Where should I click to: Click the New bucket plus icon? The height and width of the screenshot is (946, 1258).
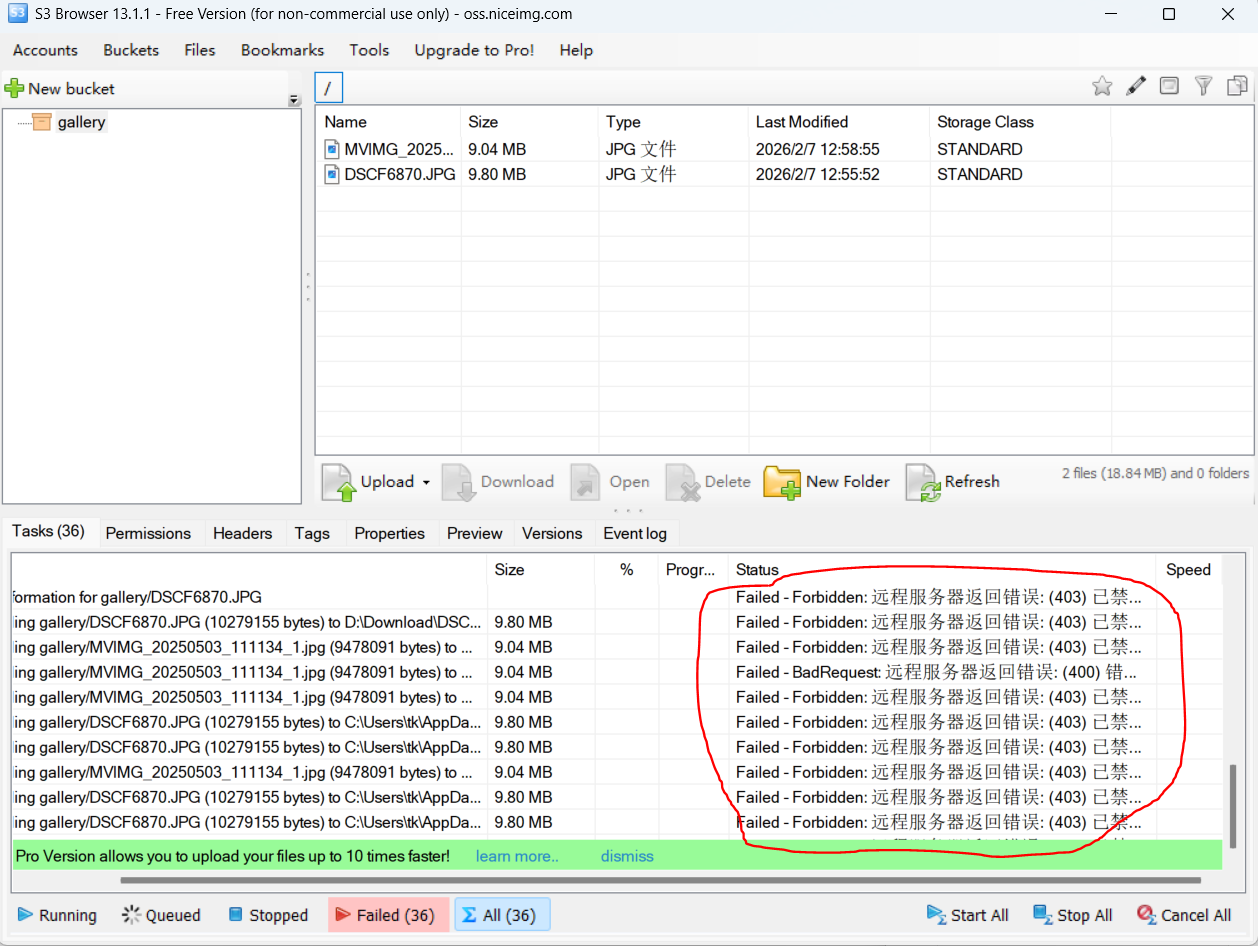15,89
